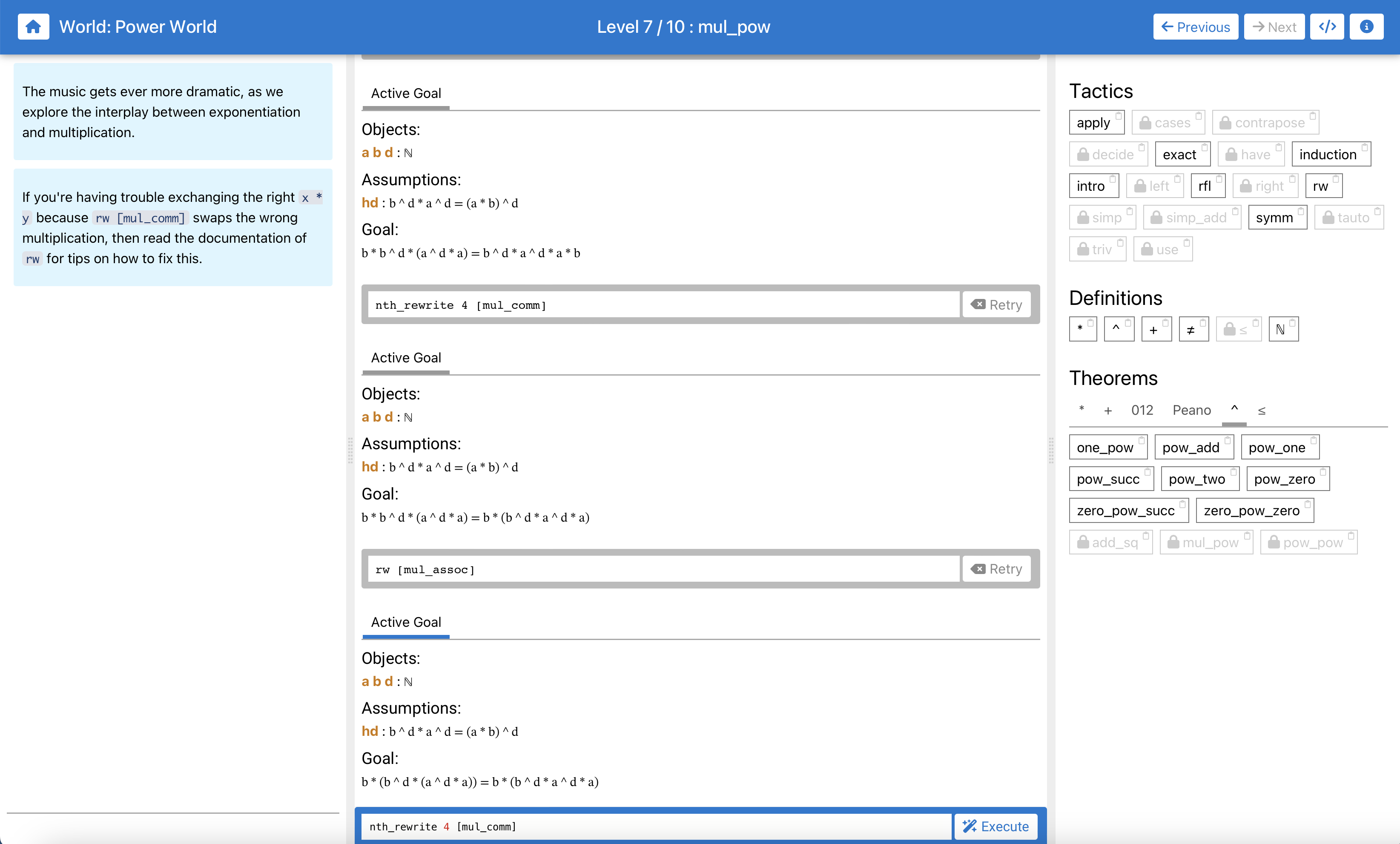1400x844 pixels.
Task: Select the last Active Goal tab
Action: pyautogui.click(x=406, y=622)
